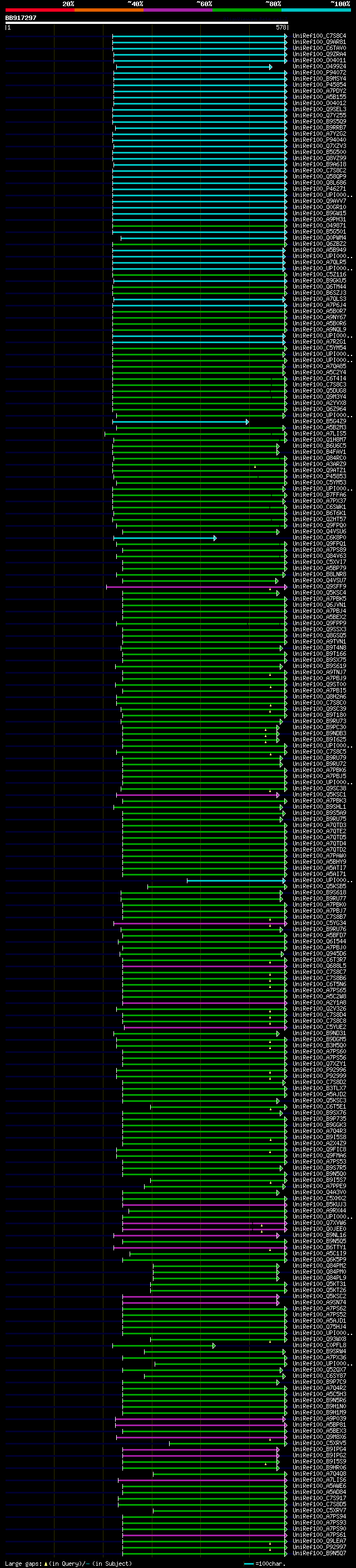
Task: Open hit UniRef100_Q84PM2
Action: point(319,1266)
